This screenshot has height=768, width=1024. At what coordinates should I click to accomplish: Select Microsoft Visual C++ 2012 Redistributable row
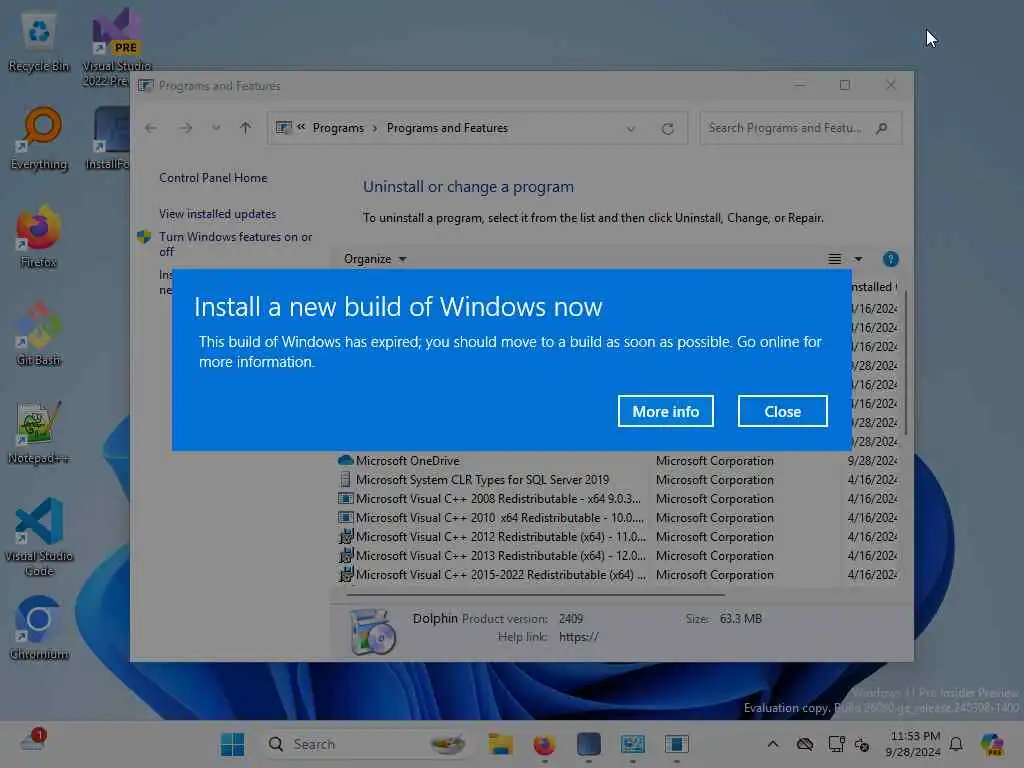click(617, 536)
